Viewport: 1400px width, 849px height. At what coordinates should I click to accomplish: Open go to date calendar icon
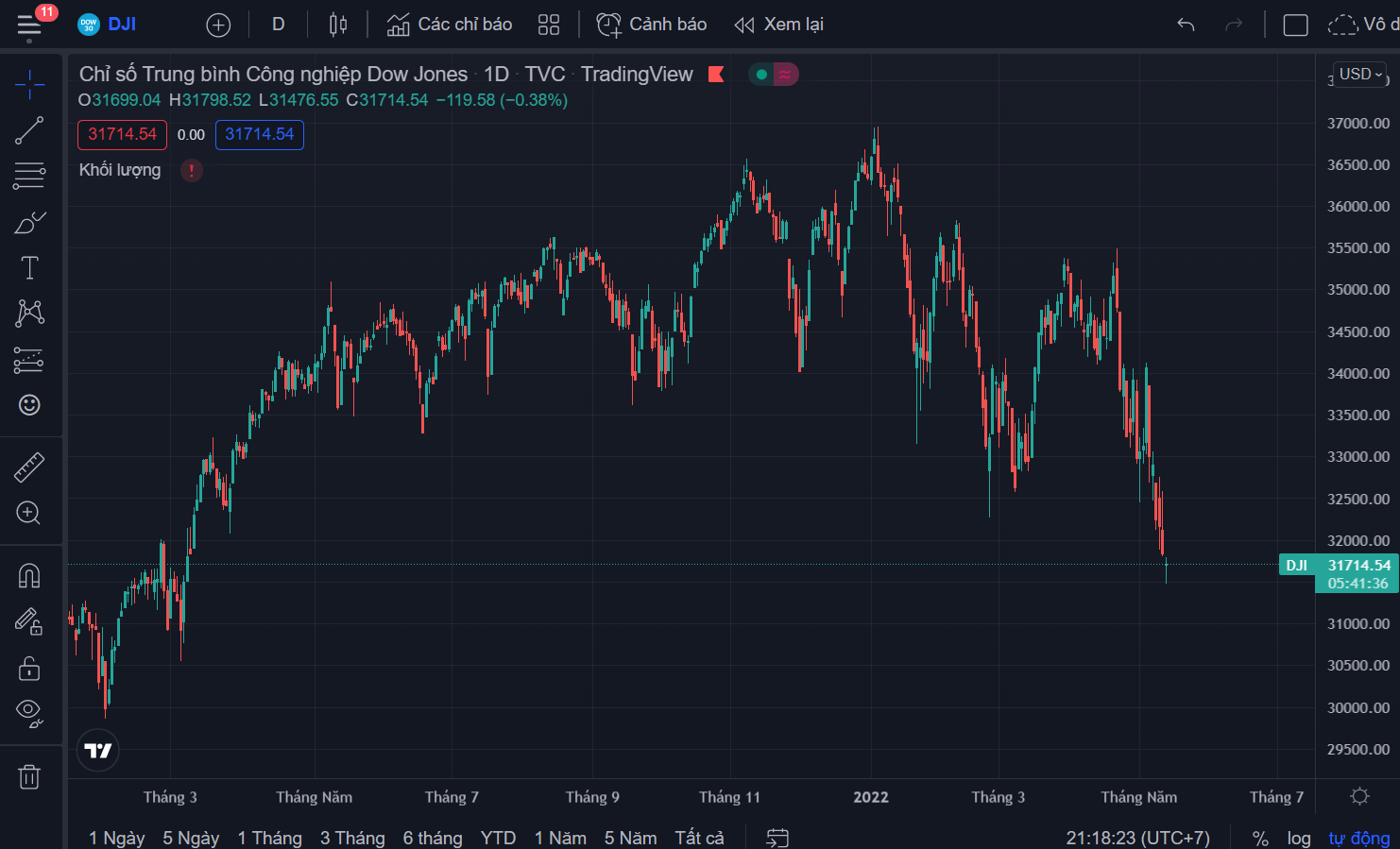pyautogui.click(x=777, y=838)
